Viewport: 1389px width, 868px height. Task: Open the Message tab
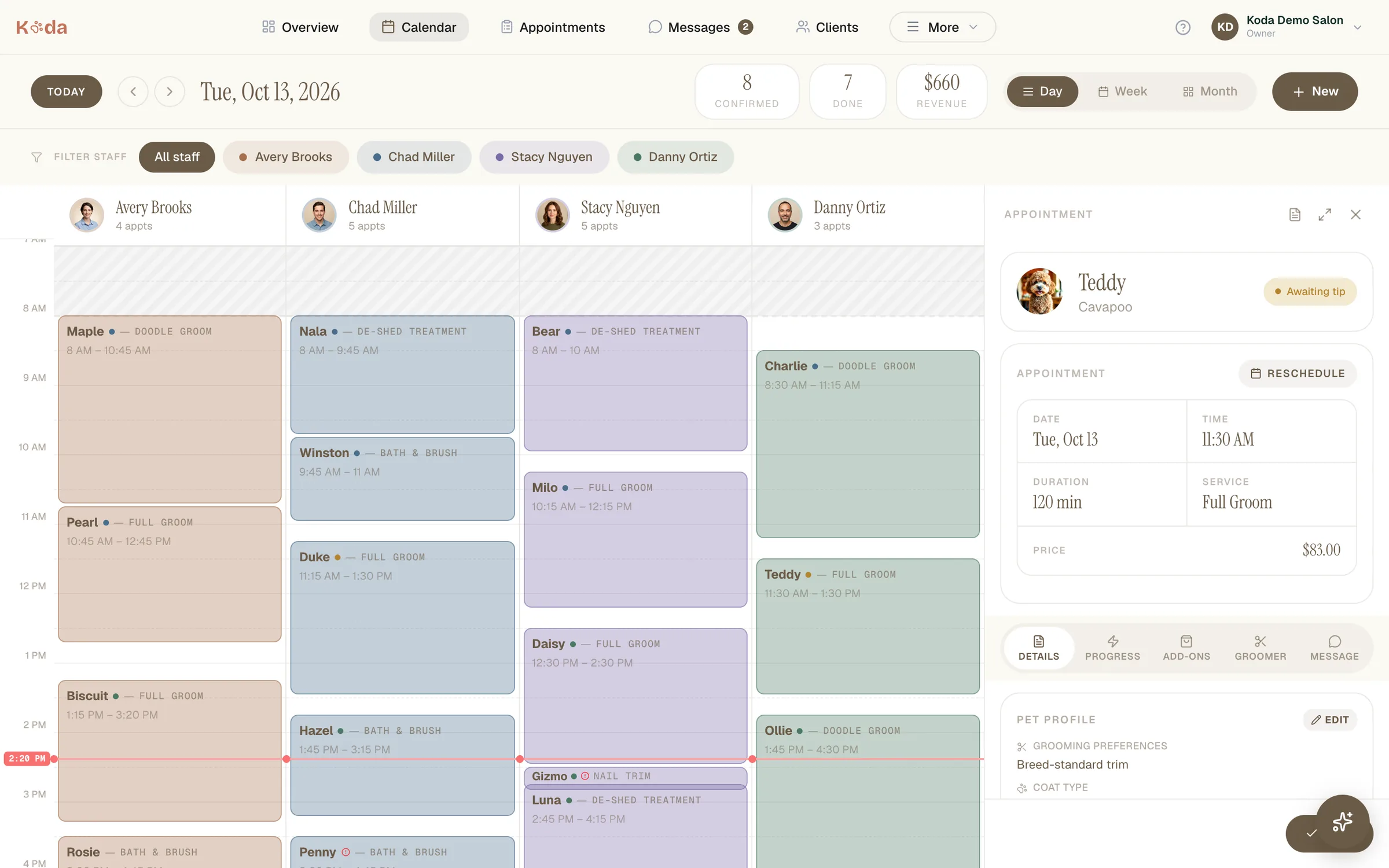pyautogui.click(x=1334, y=648)
